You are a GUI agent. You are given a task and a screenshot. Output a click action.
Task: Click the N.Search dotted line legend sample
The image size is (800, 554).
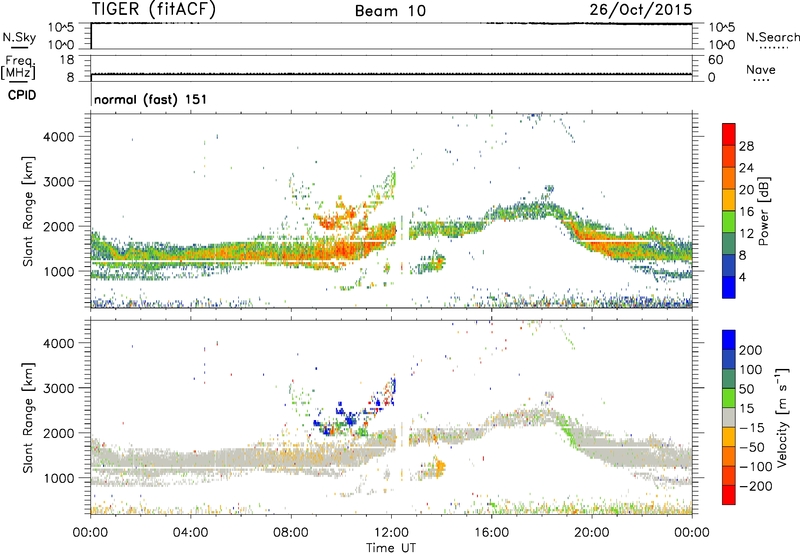tap(773, 48)
